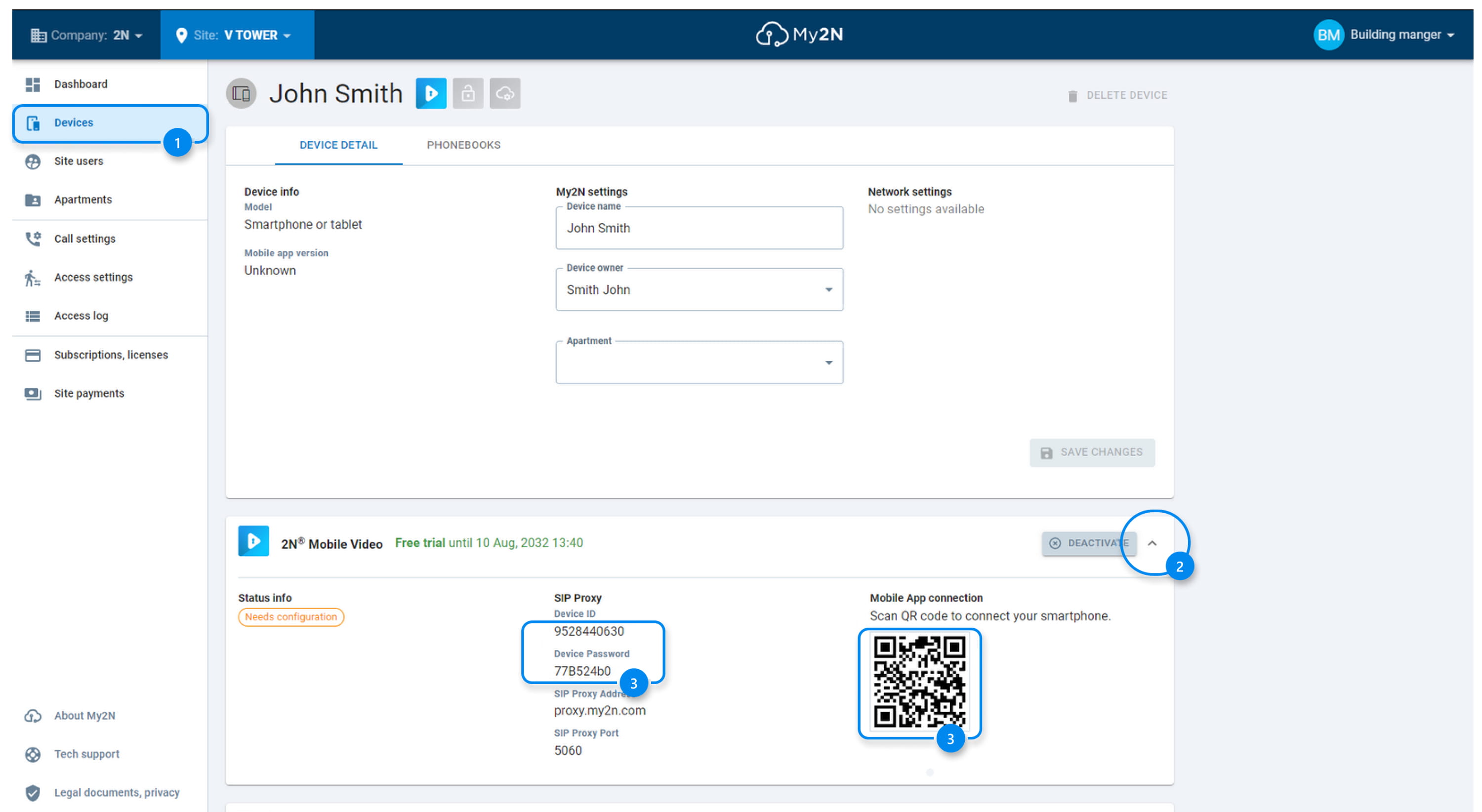Click the Needs configuration status badge
This screenshot has height=812, width=1482.
[x=291, y=617]
